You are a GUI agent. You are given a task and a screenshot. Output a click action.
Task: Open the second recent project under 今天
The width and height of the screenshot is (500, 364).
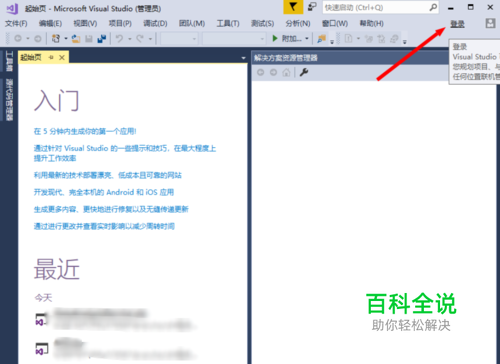[115, 349]
